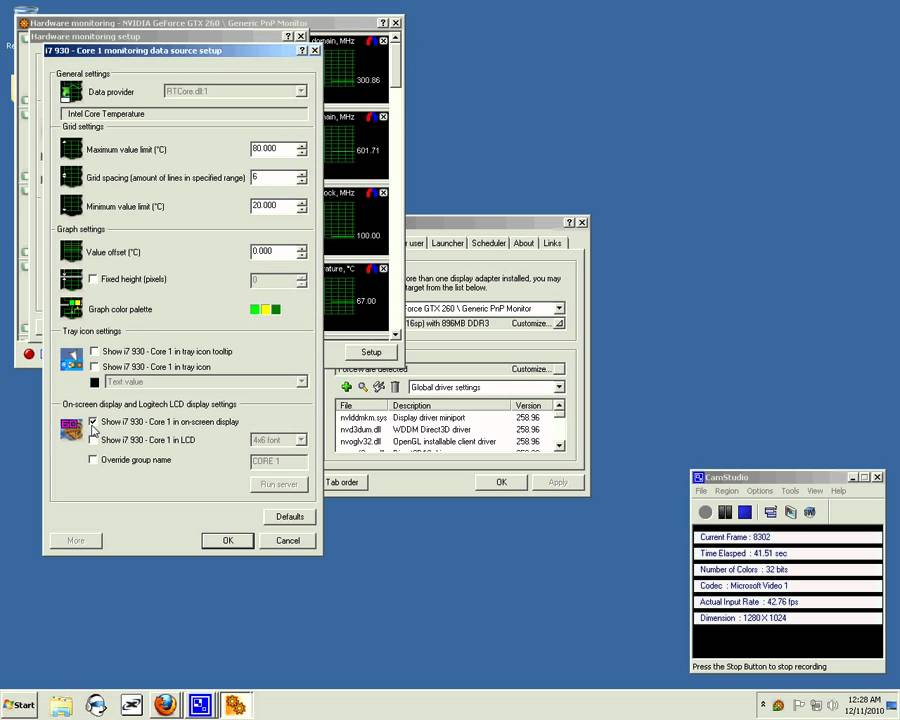Open CamStudio Region menu
Screen dimensions: 900x720
(727, 491)
